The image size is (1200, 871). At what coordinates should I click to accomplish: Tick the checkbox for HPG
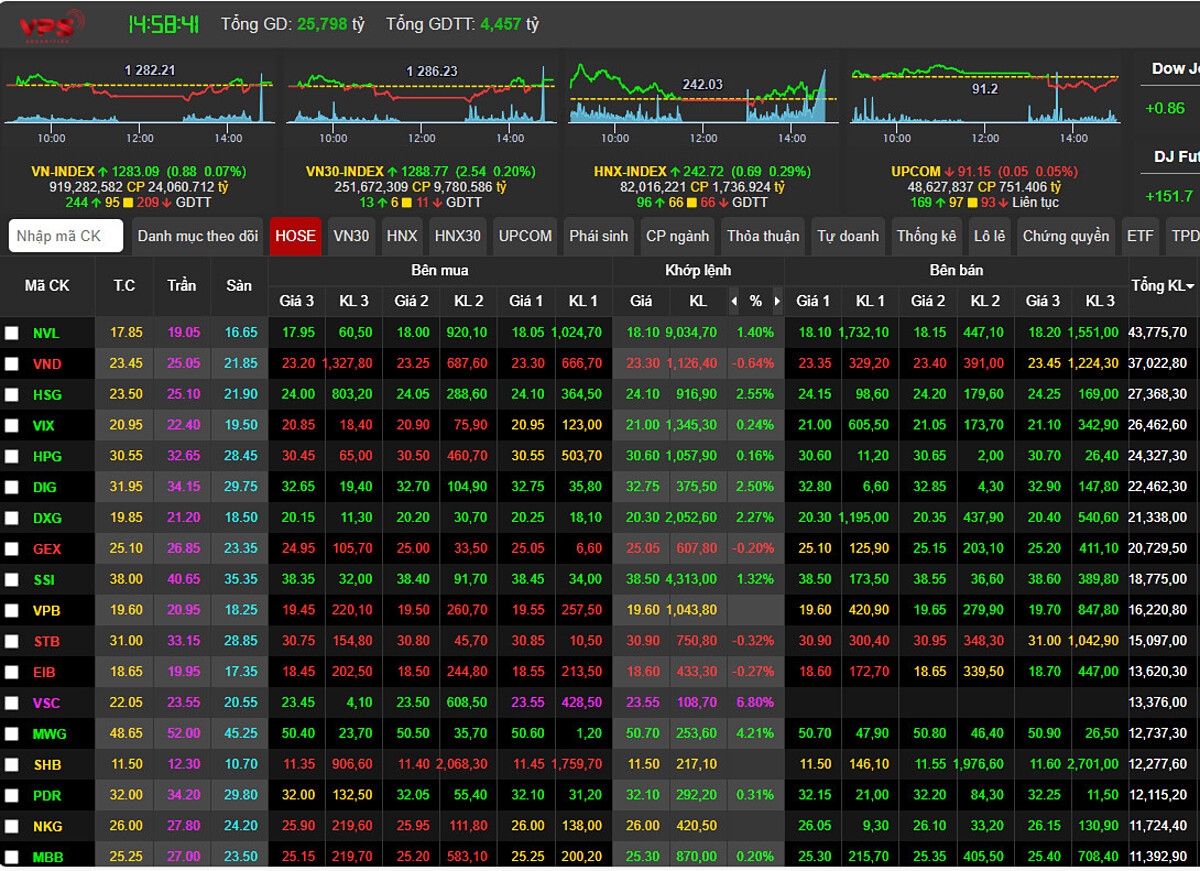coord(12,456)
